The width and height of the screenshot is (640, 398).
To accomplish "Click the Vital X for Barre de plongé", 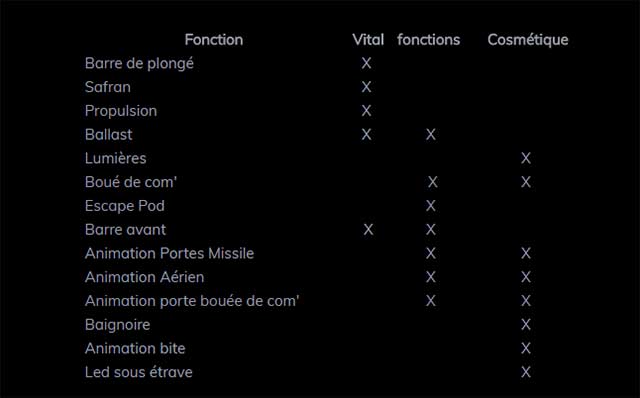I will click(366, 63).
